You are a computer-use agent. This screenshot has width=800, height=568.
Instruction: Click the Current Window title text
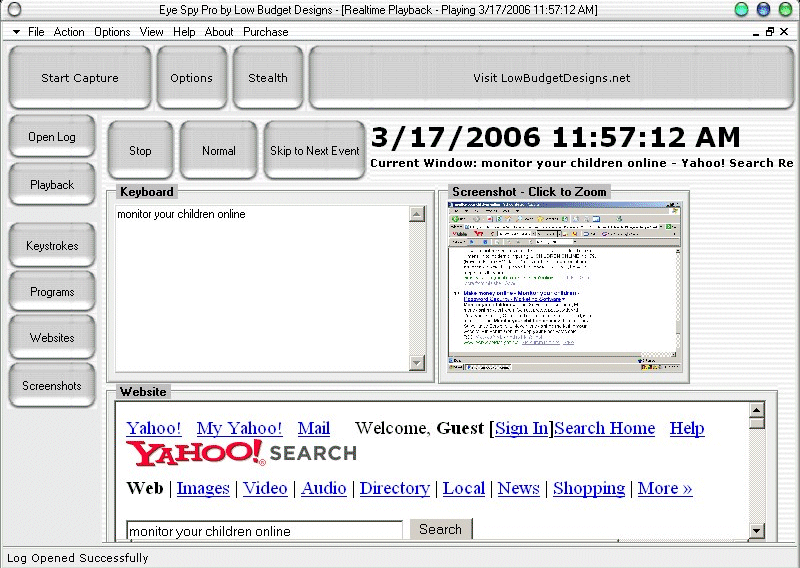(x=582, y=163)
